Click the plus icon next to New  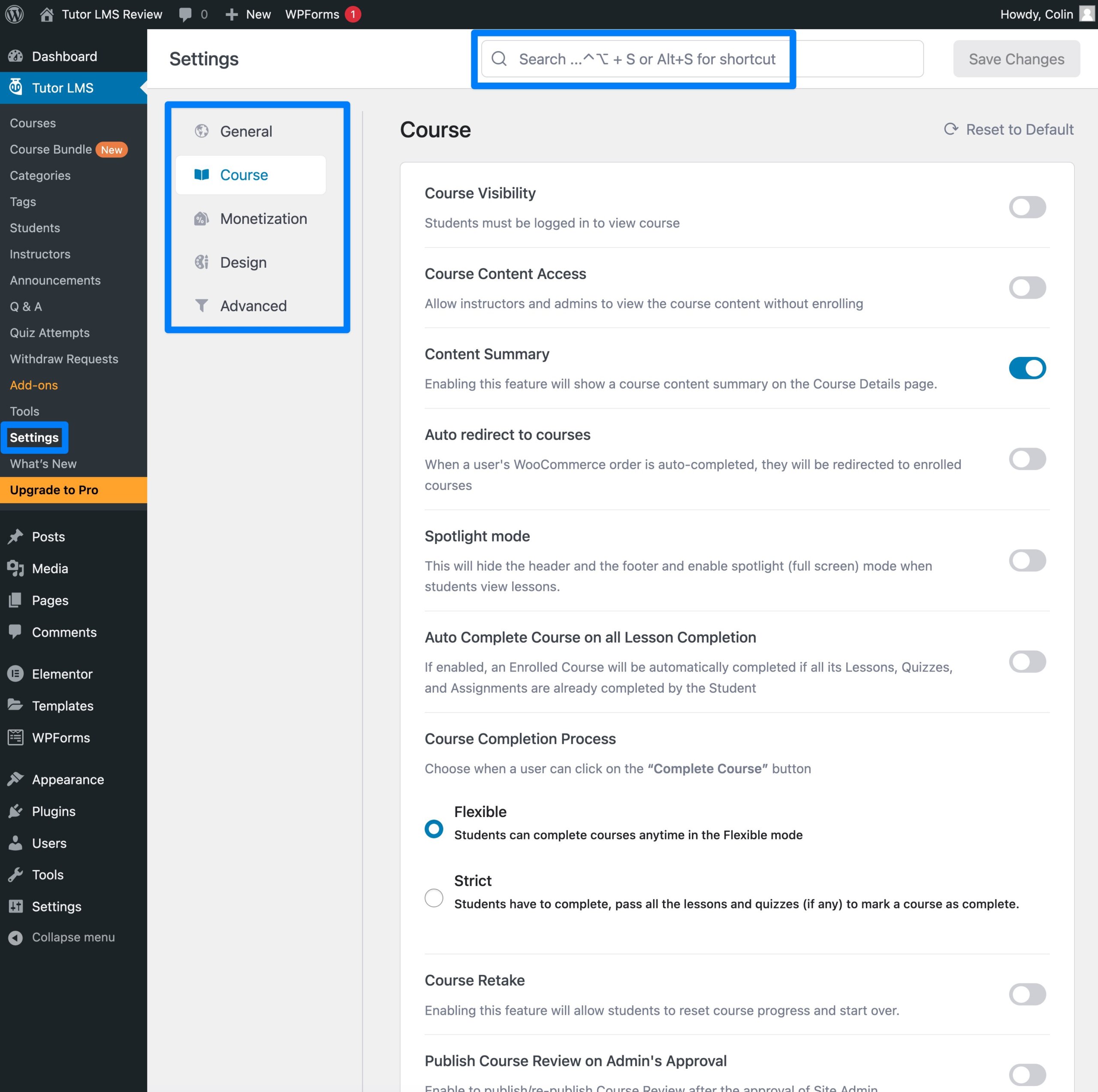click(231, 15)
